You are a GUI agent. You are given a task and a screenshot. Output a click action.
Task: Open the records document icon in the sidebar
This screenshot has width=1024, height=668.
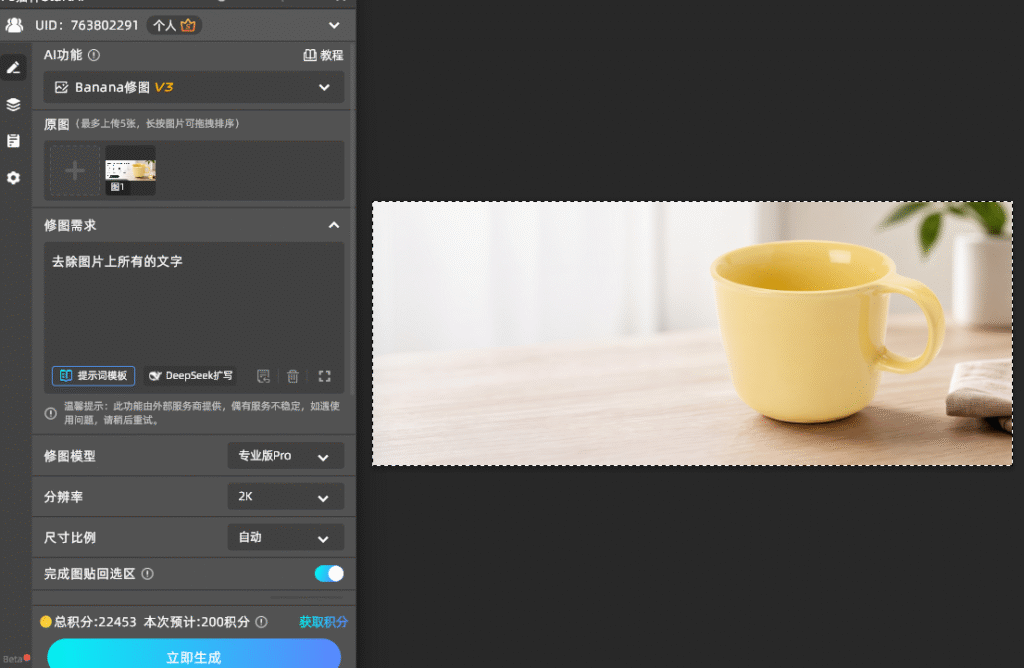(13, 141)
